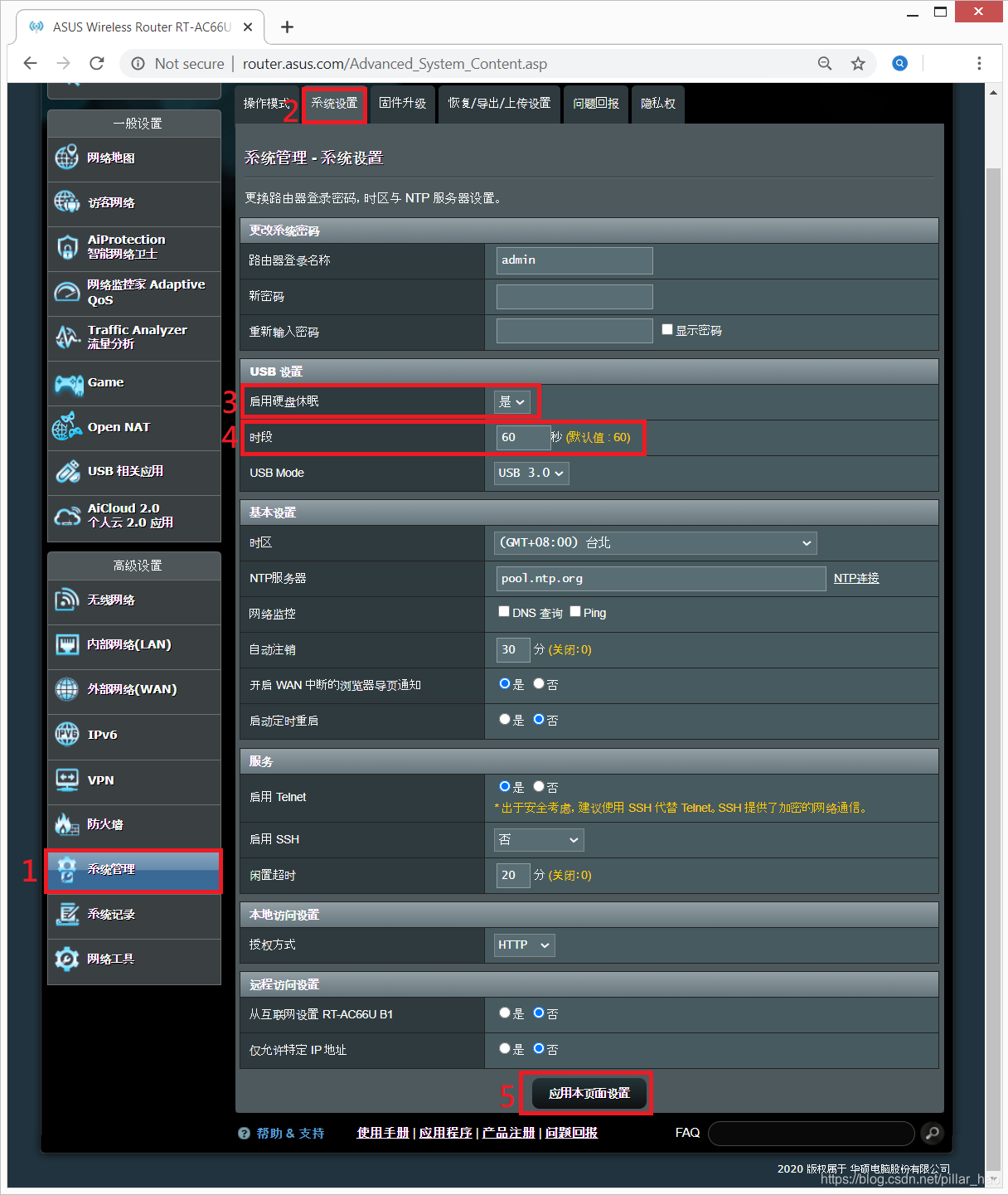
Task: Switch to 恢复/导出/上传设置 tab
Action: pyautogui.click(x=499, y=104)
